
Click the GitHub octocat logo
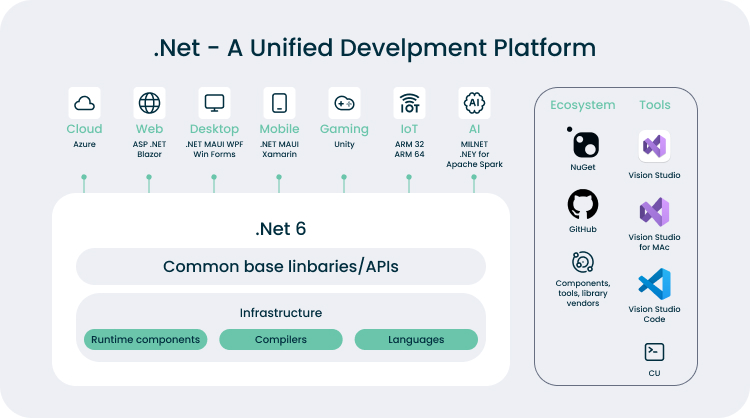coord(583,205)
